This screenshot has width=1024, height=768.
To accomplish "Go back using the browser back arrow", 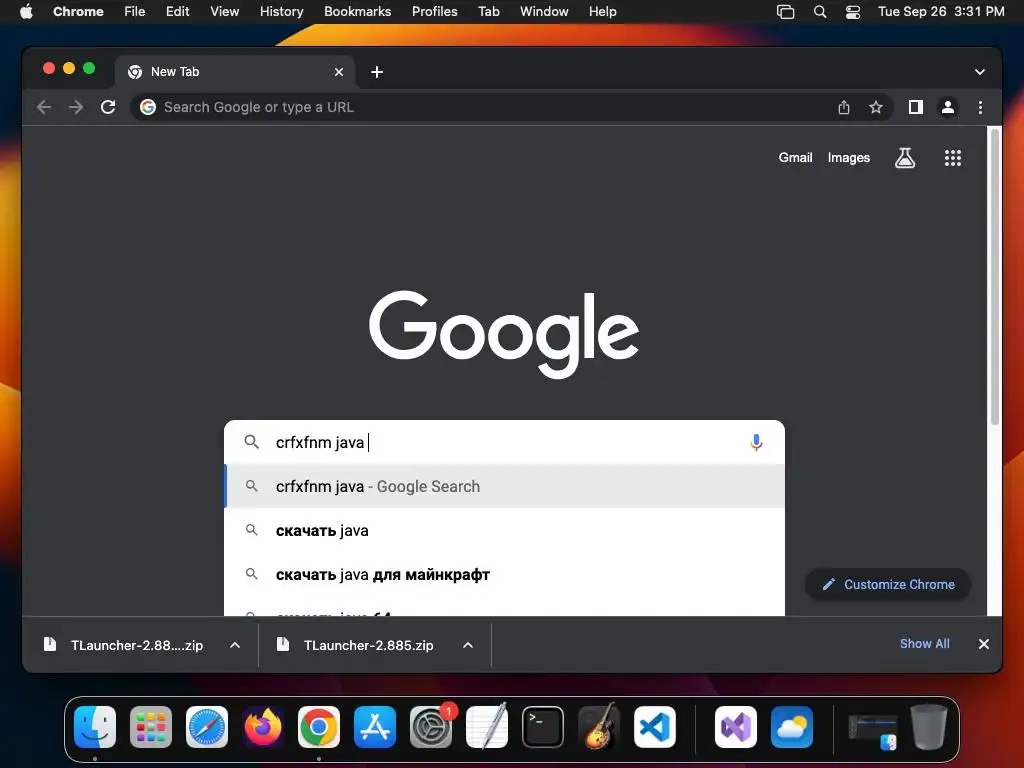I will point(44,107).
